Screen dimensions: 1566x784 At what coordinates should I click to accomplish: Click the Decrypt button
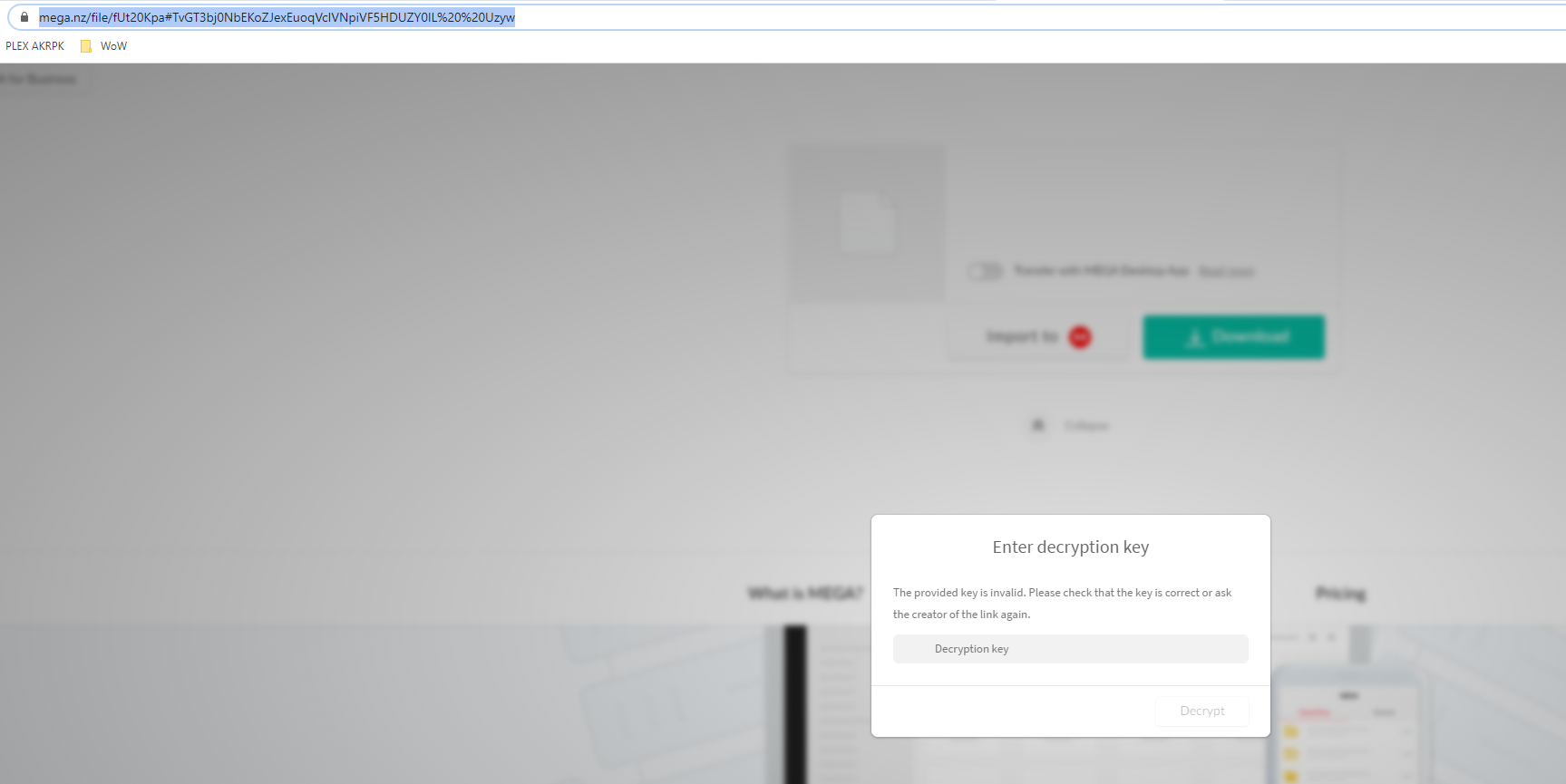point(1201,711)
